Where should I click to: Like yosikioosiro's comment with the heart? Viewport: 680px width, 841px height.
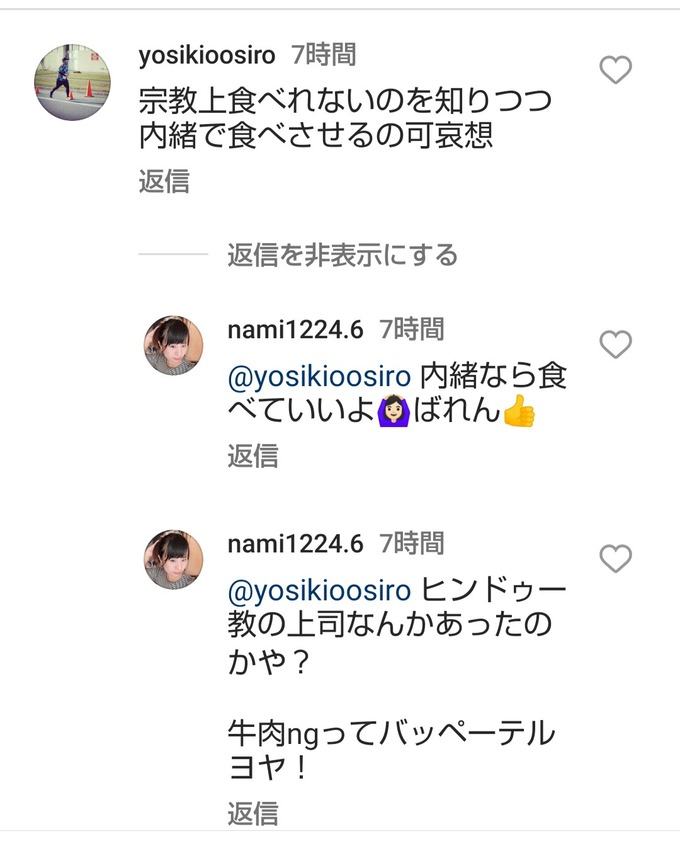coord(615,70)
